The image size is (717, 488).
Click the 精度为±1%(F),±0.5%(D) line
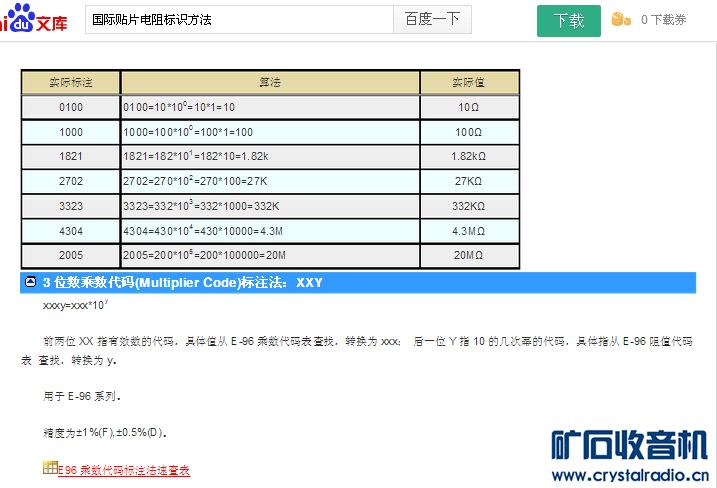105,432
